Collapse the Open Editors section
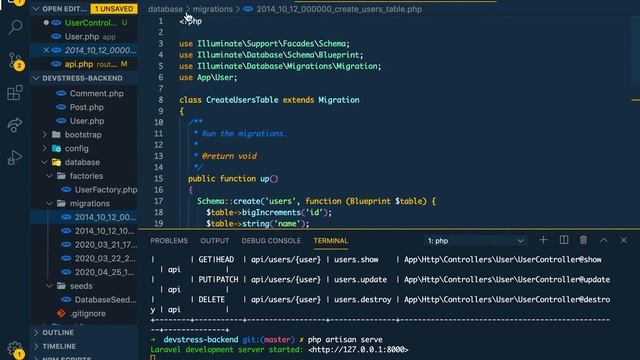This screenshot has height=360, width=640. (36, 9)
